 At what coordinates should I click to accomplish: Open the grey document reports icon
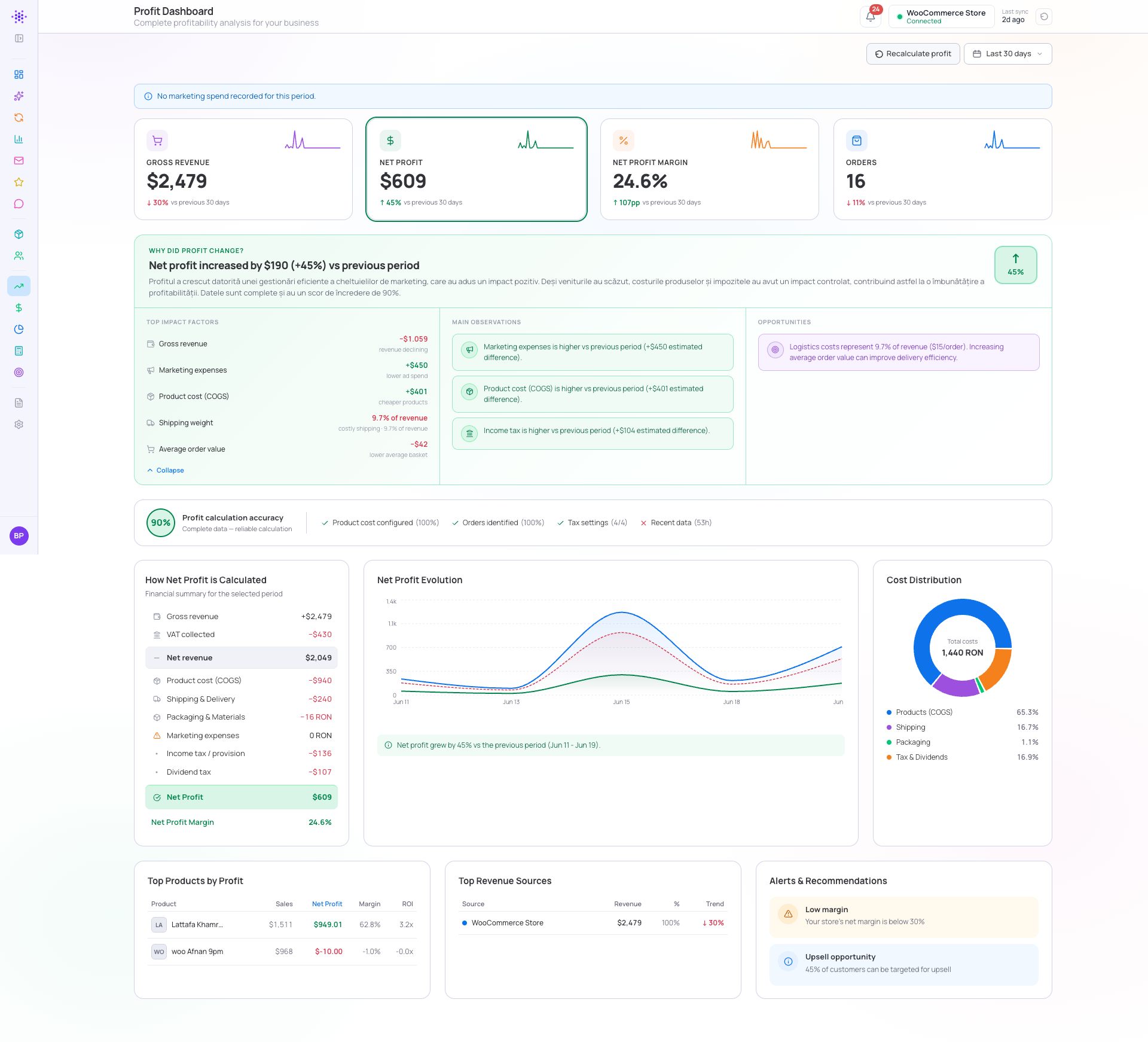[19, 403]
